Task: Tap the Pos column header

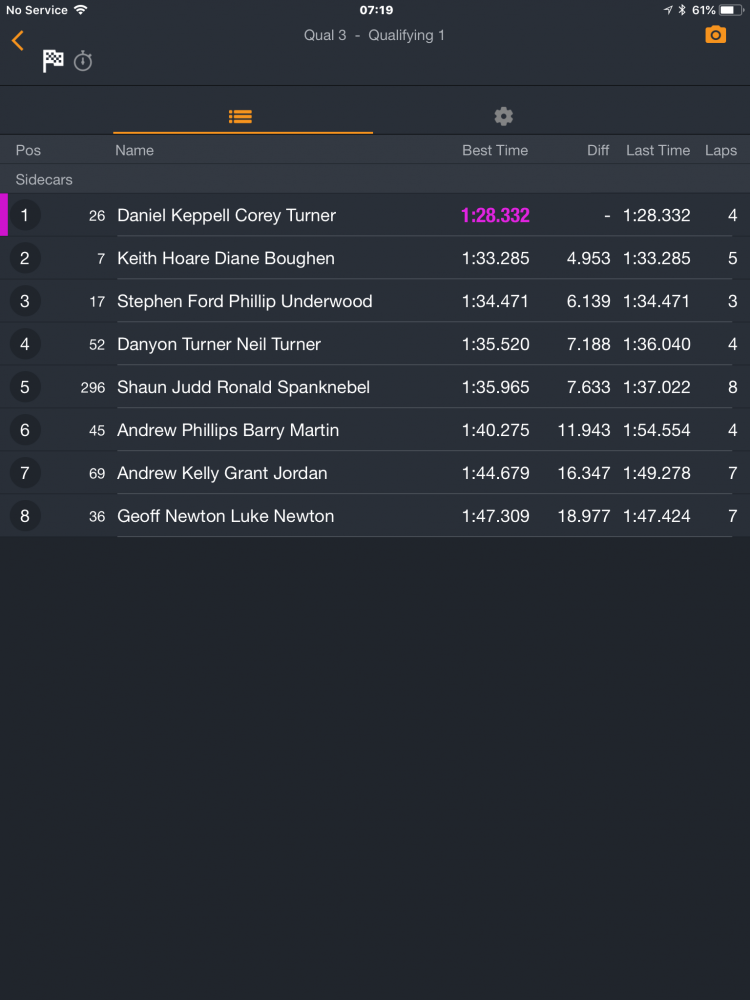Action: 28,150
